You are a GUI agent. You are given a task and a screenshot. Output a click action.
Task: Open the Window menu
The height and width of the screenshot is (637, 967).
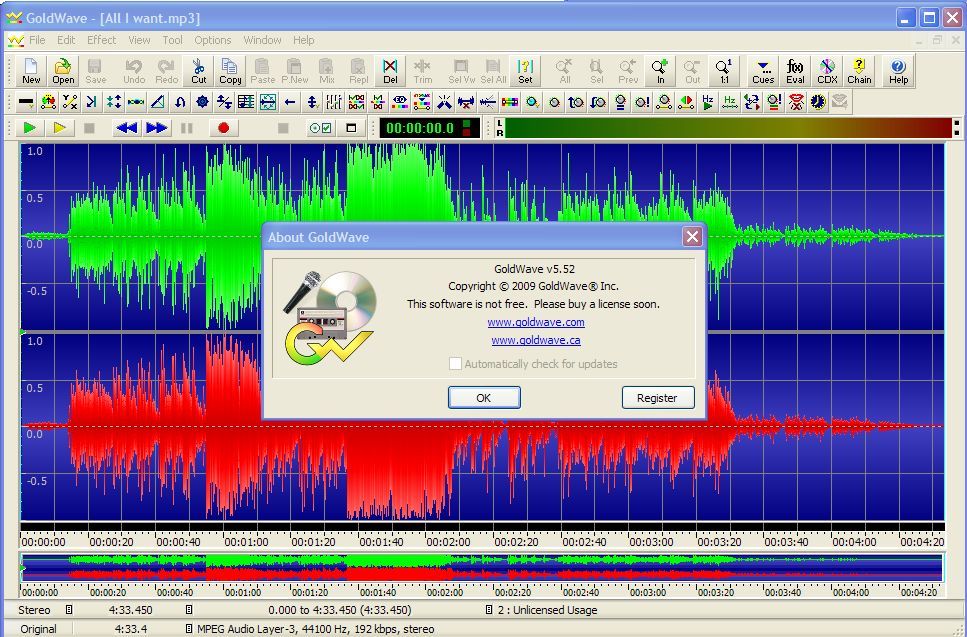262,40
